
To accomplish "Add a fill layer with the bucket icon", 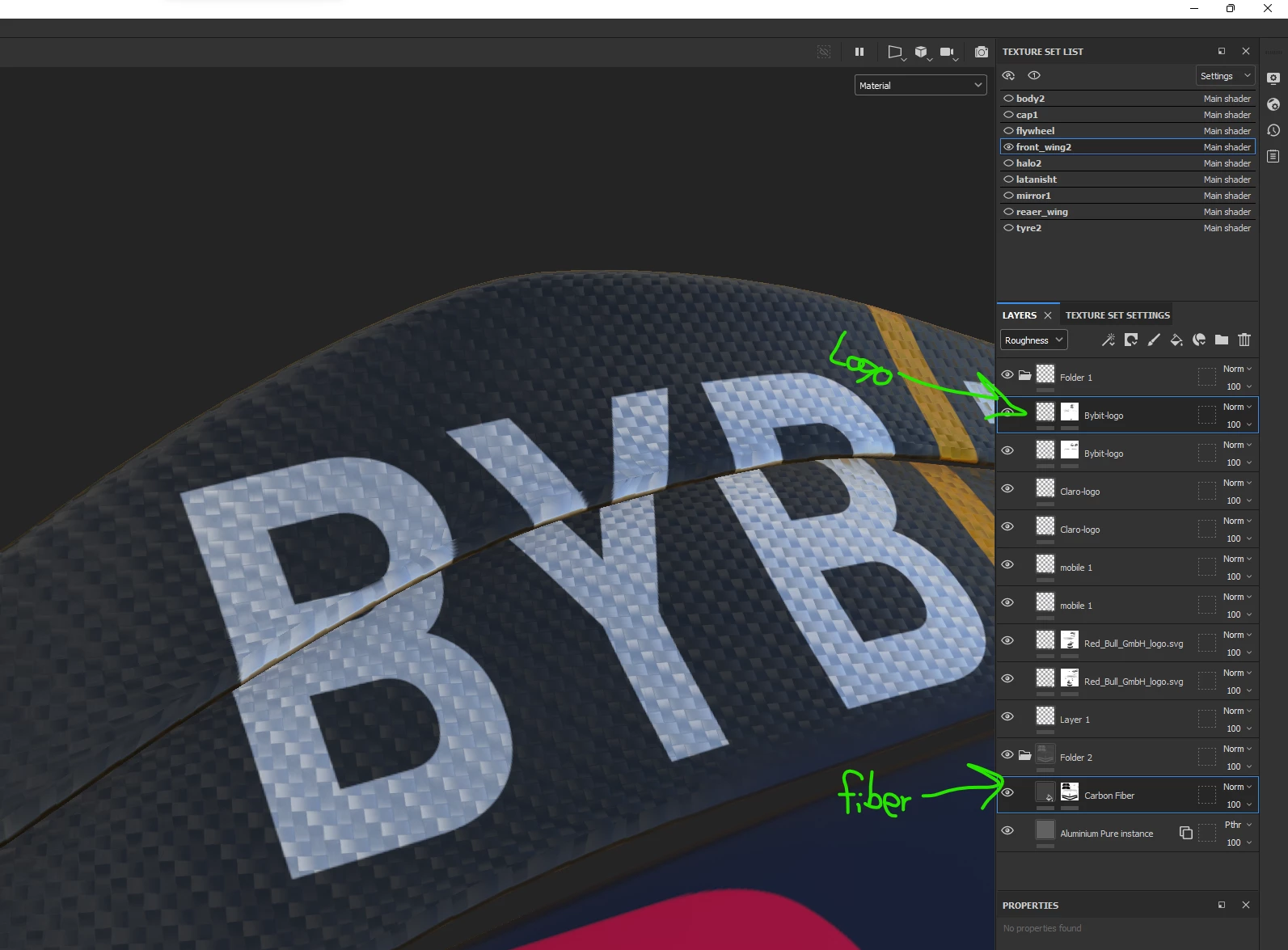I will 1176,340.
